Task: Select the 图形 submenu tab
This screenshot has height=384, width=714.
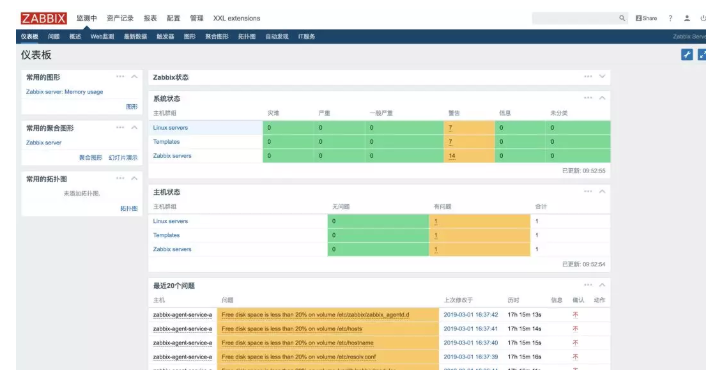Action: pos(189,36)
